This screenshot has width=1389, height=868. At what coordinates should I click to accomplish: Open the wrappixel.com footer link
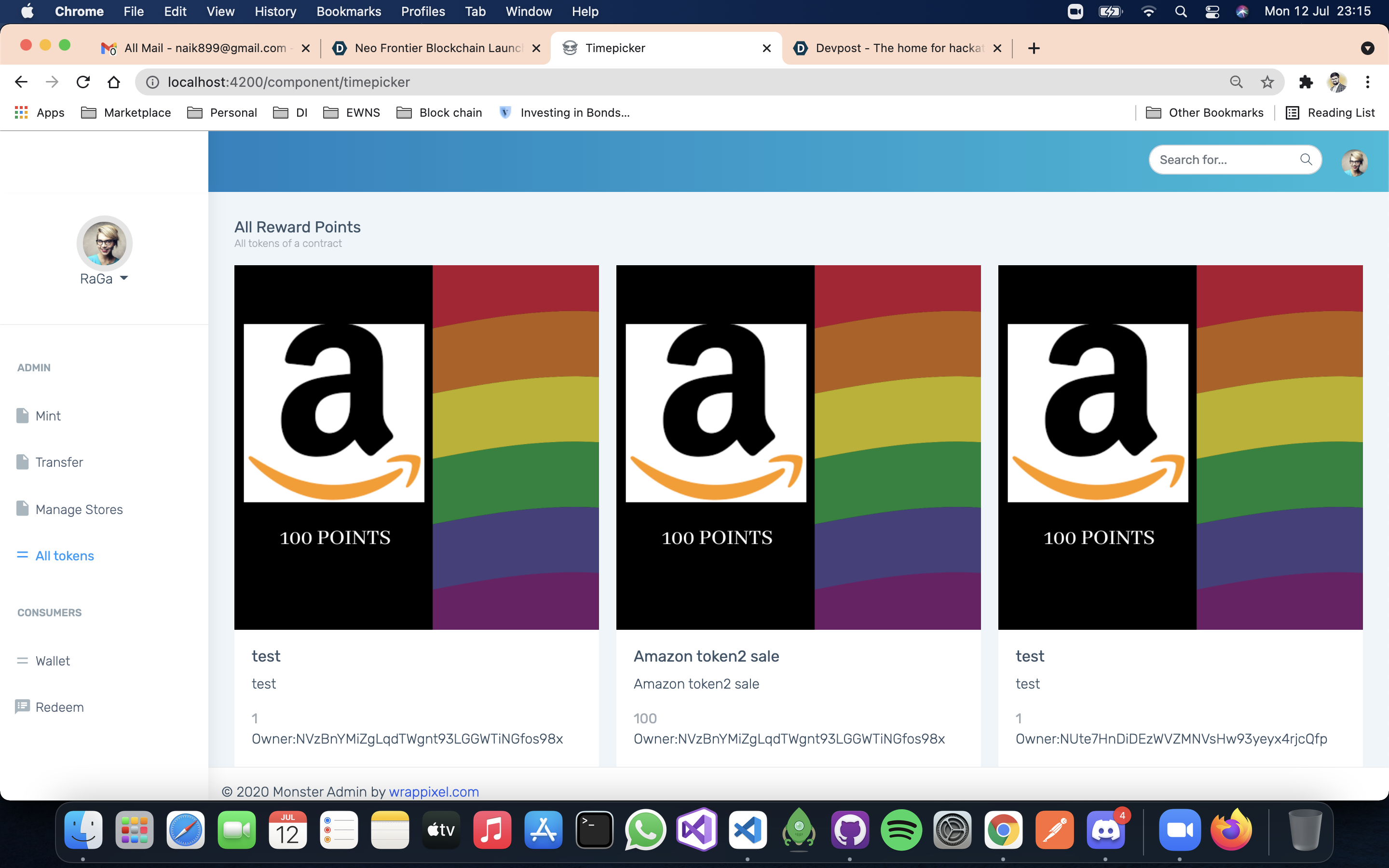pyautogui.click(x=434, y=792)
